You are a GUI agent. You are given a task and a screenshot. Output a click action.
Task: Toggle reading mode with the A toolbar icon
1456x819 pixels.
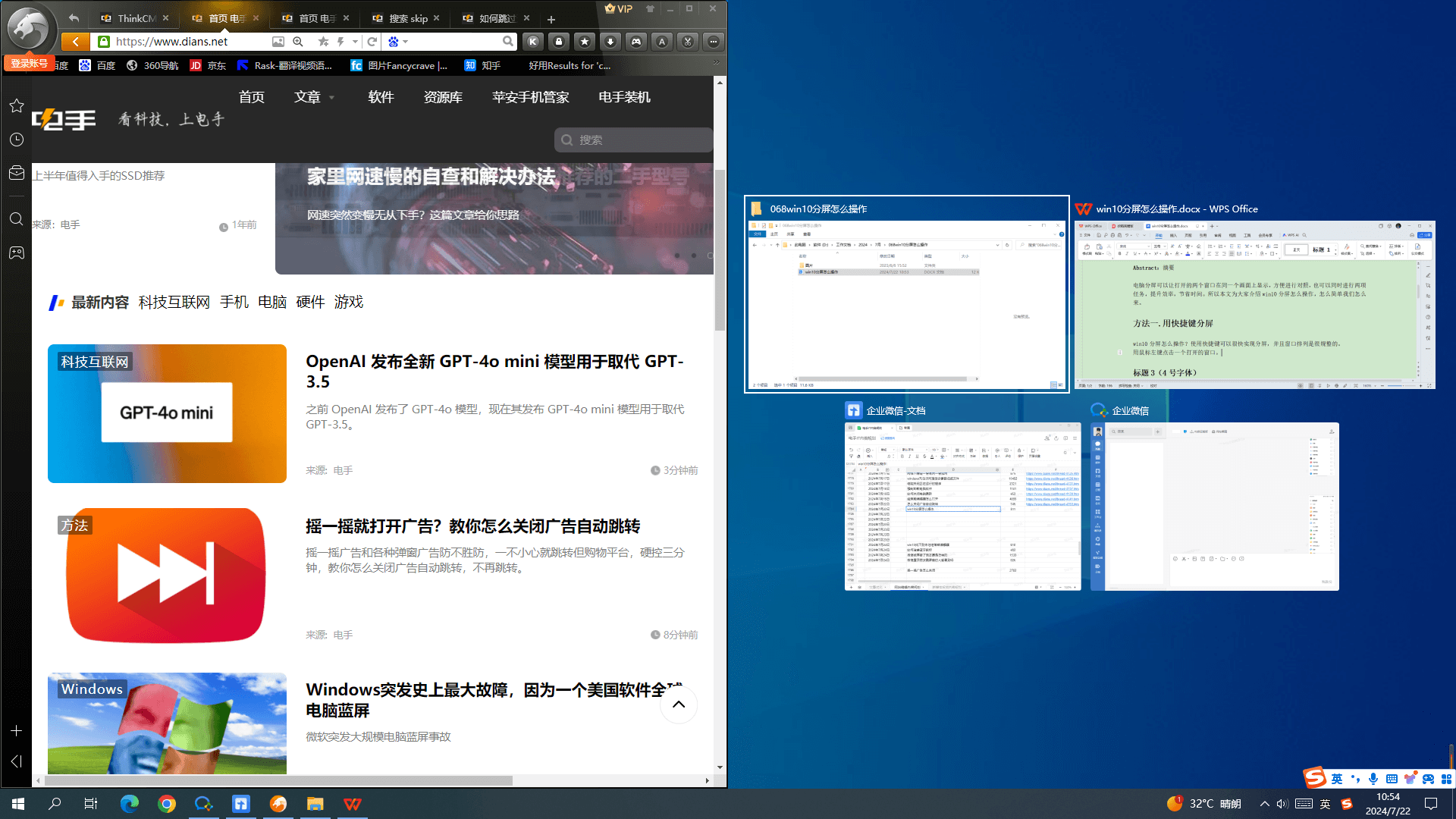click(663, 42)
